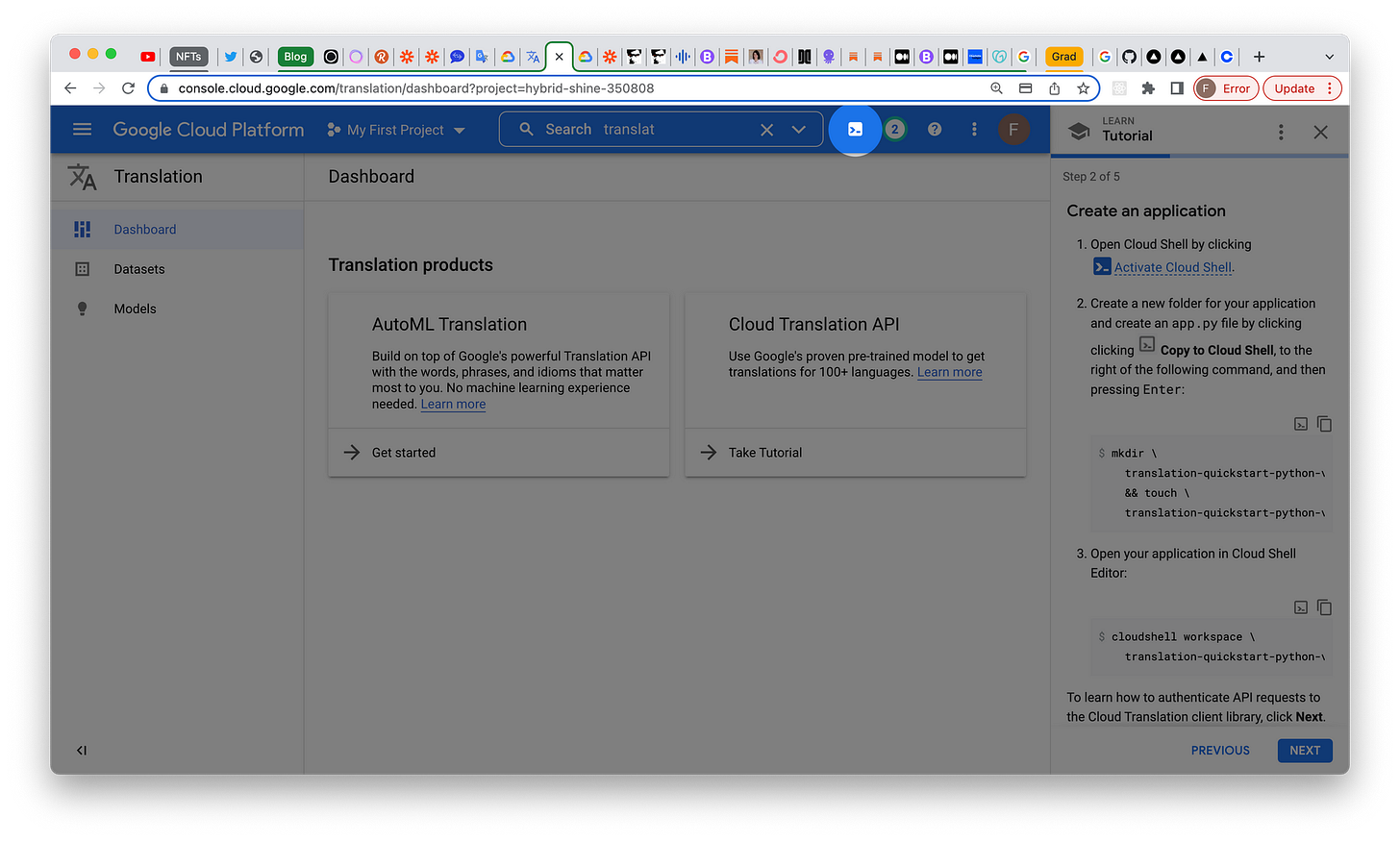Image resolution: width=1400 pixels, height=841 pixels.
Task: Activate Cloud Shell from the top bar
Action: 855,130
